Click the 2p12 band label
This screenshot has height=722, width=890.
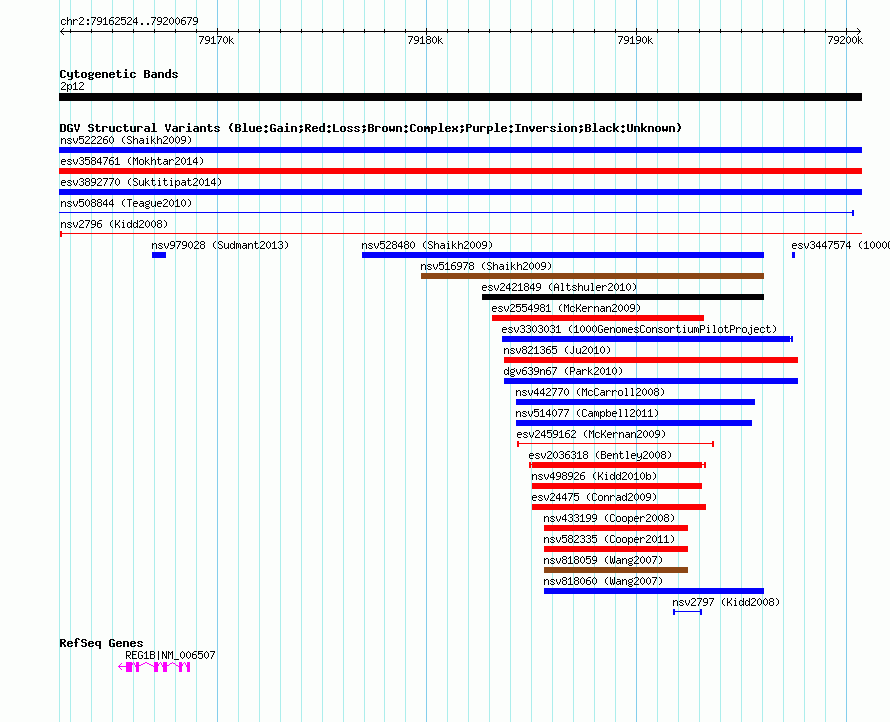(72, 86)
